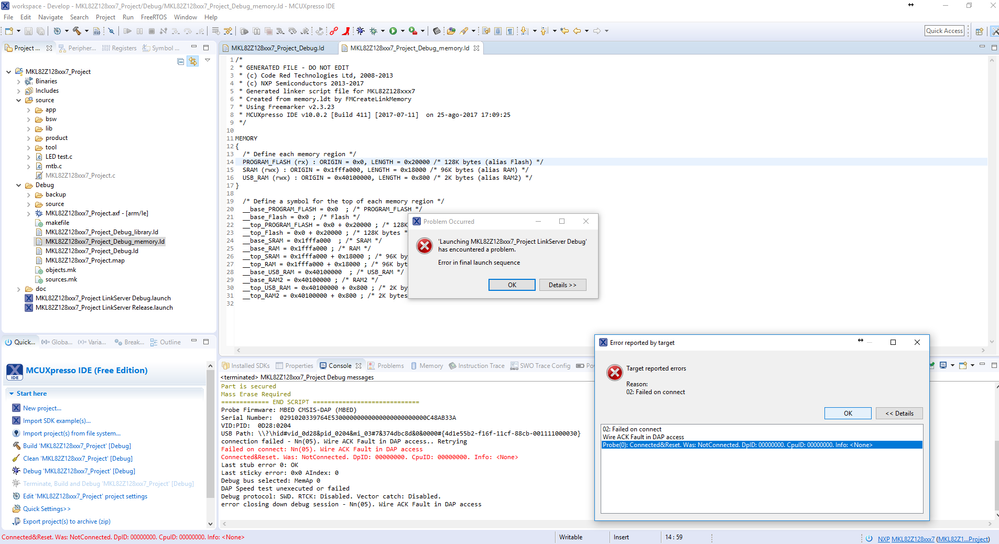999x544 pixels.
Task: Maximize the editor area icon
Action: pos(993,47)
